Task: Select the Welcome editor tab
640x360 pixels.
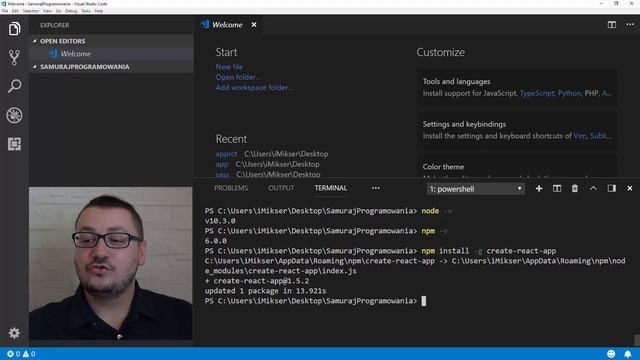Action: [x=228, y=25]
